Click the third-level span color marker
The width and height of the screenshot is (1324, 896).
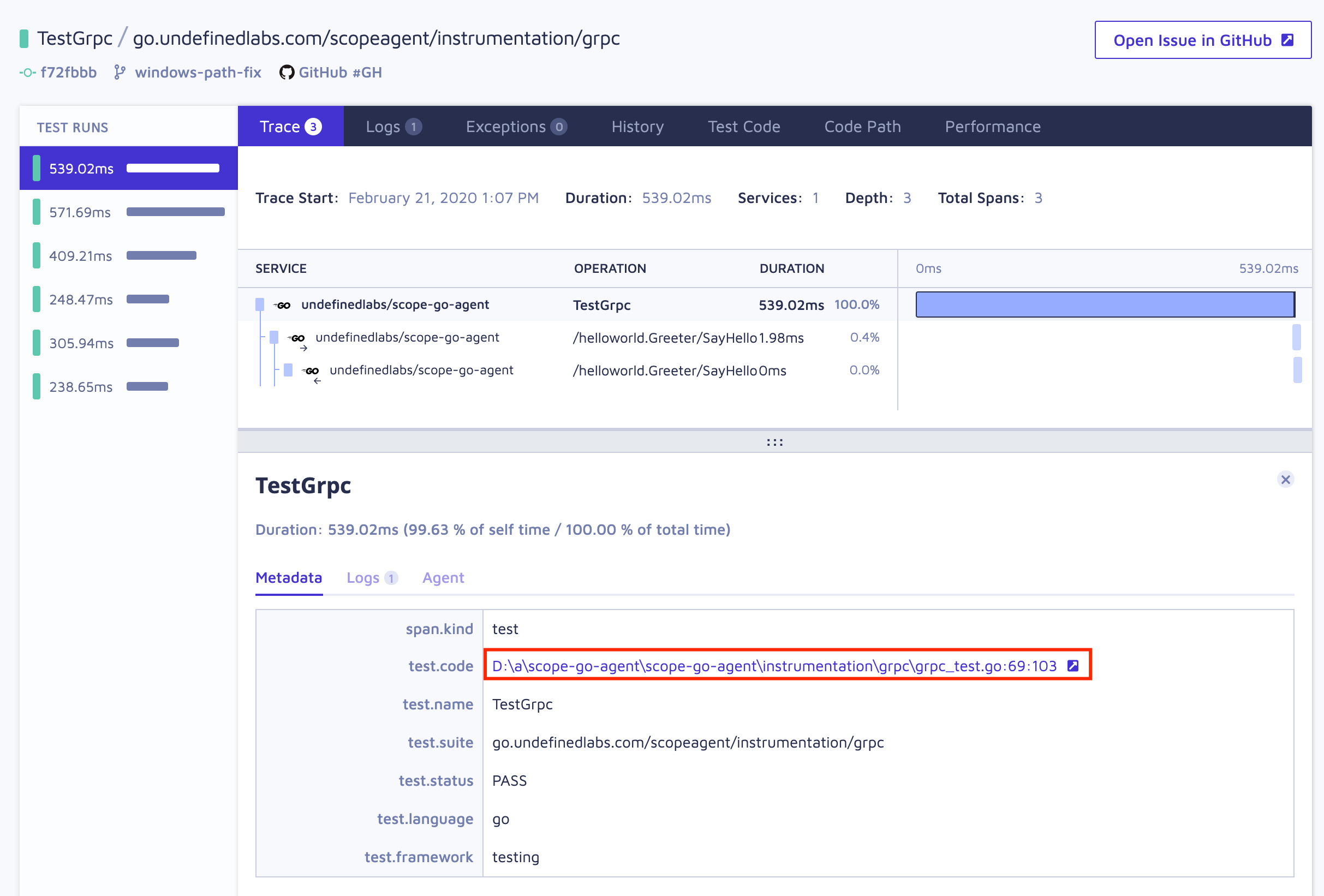(x=288, y=371)
